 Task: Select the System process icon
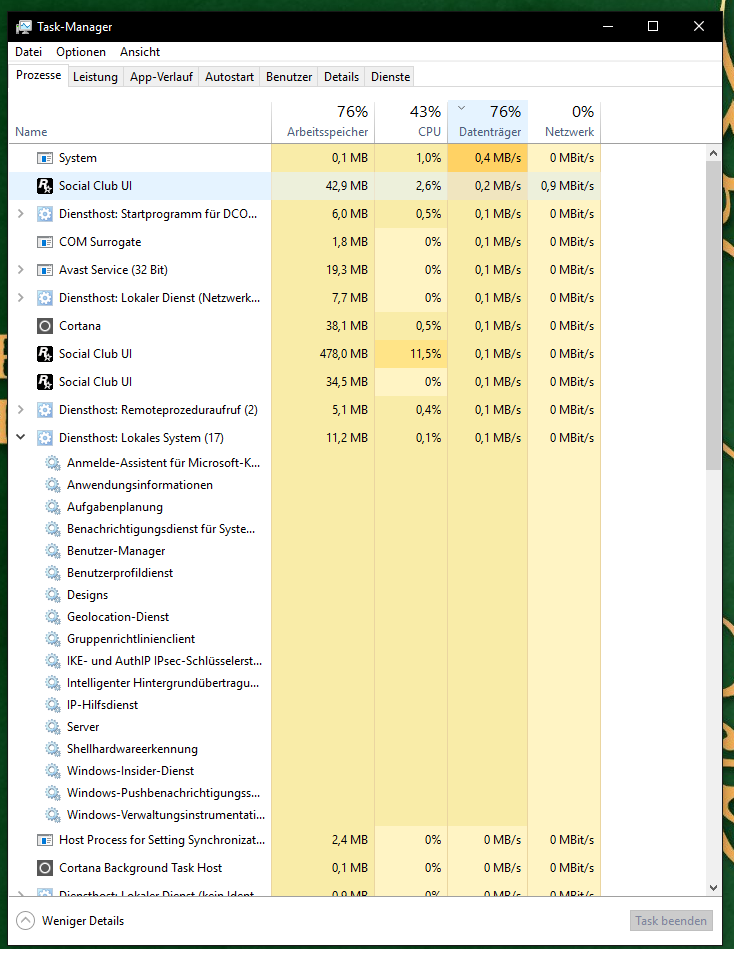[x=45, y=158]
